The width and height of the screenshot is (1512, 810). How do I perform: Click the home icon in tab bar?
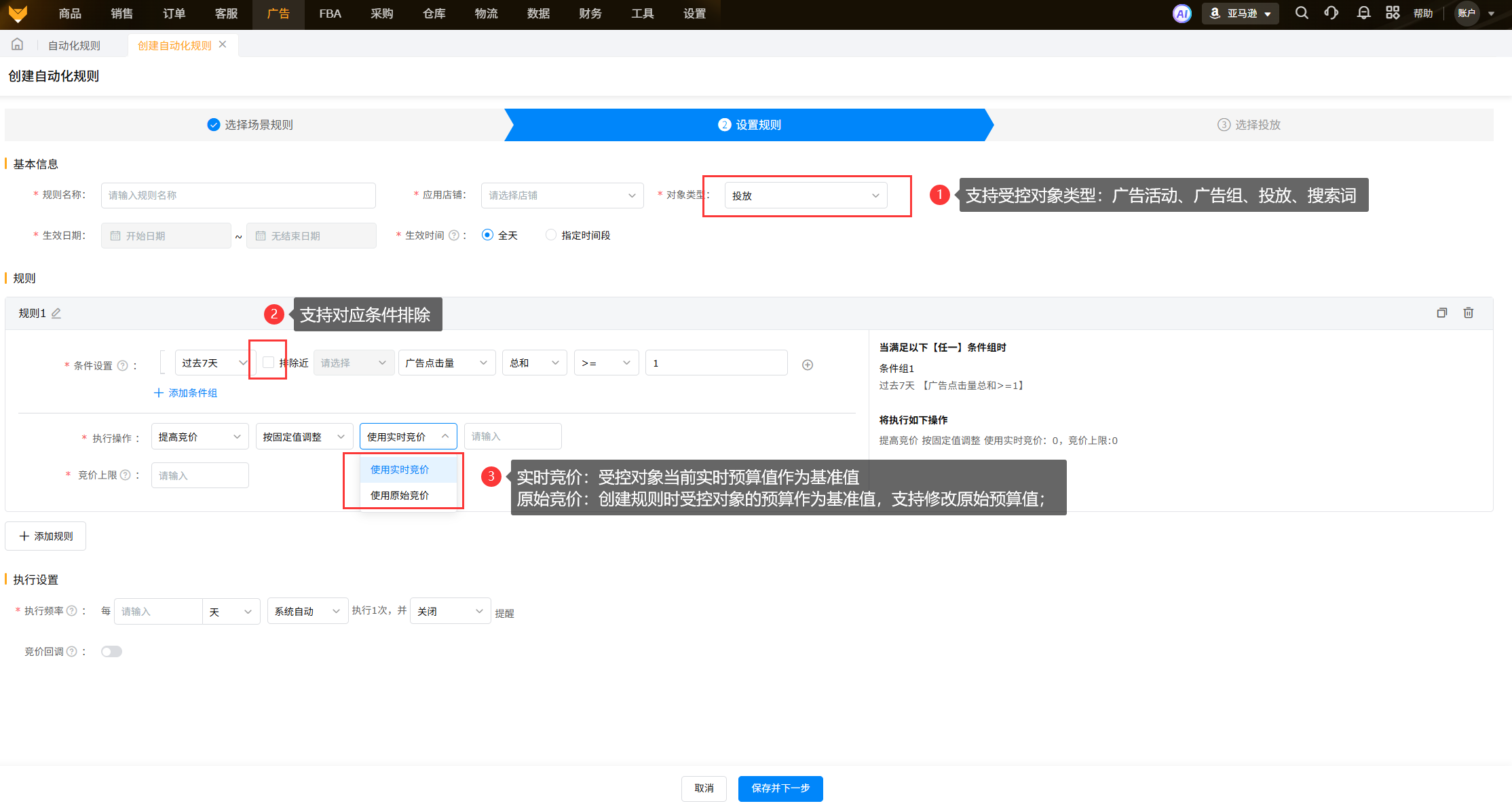pos(18,45)
